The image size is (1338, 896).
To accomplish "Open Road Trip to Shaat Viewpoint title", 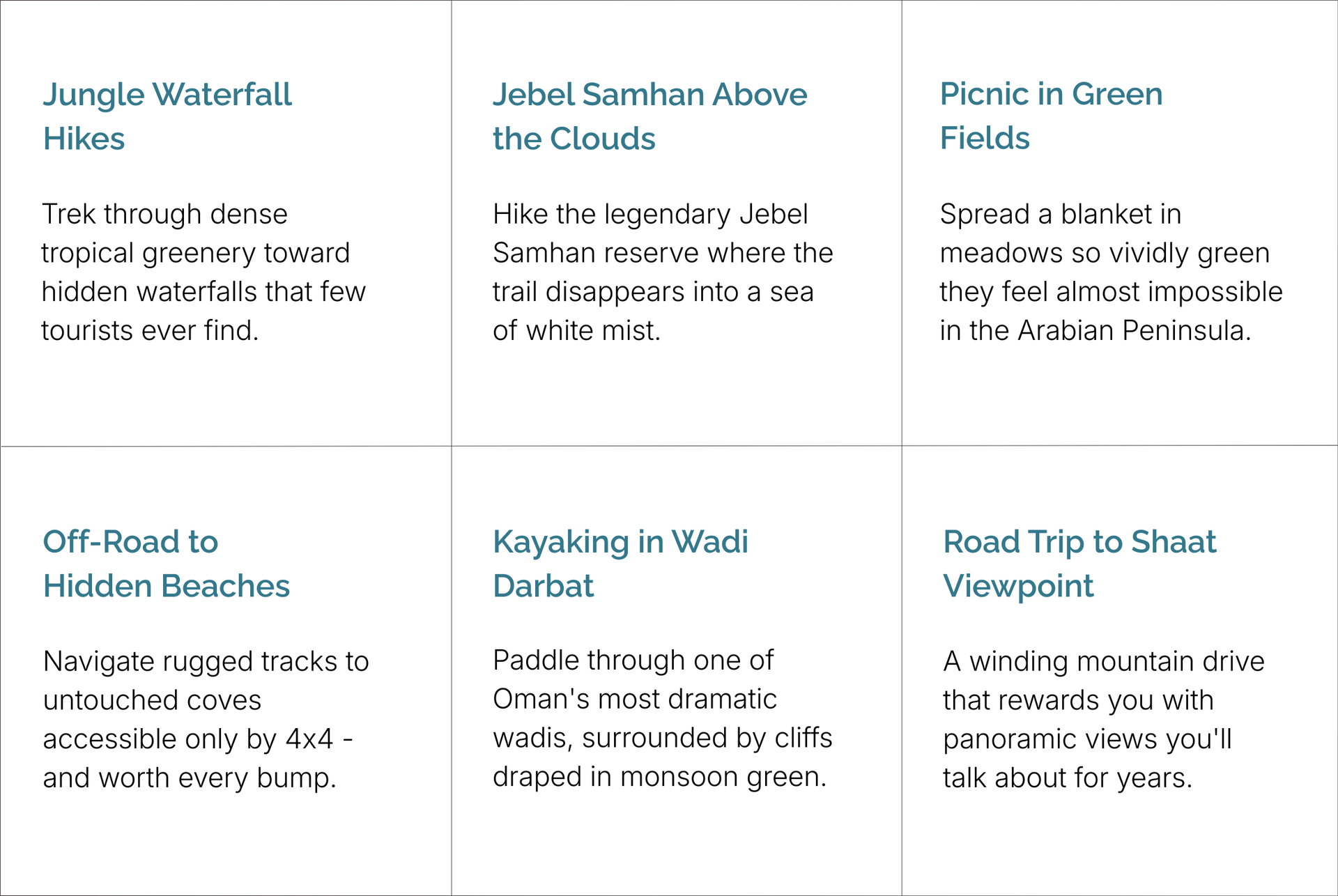I will pos(1079,564).
